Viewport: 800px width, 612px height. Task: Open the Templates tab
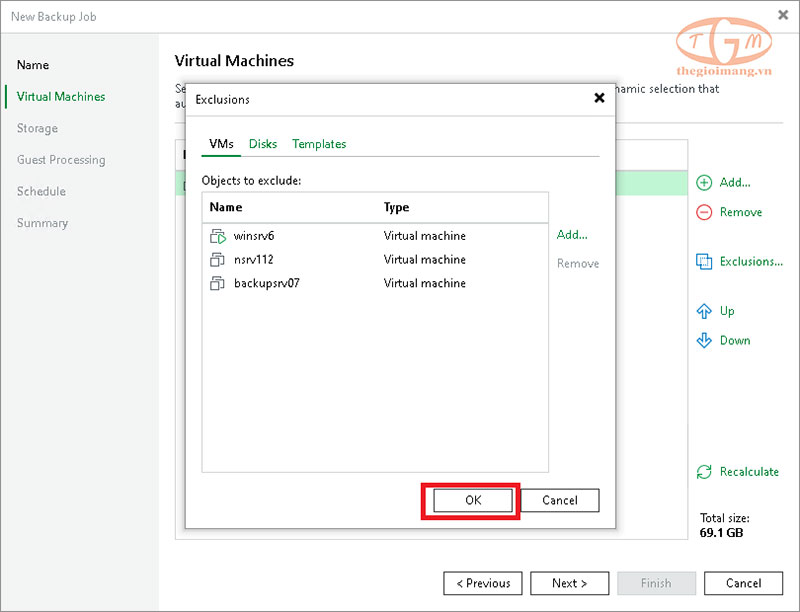[319, 144]
